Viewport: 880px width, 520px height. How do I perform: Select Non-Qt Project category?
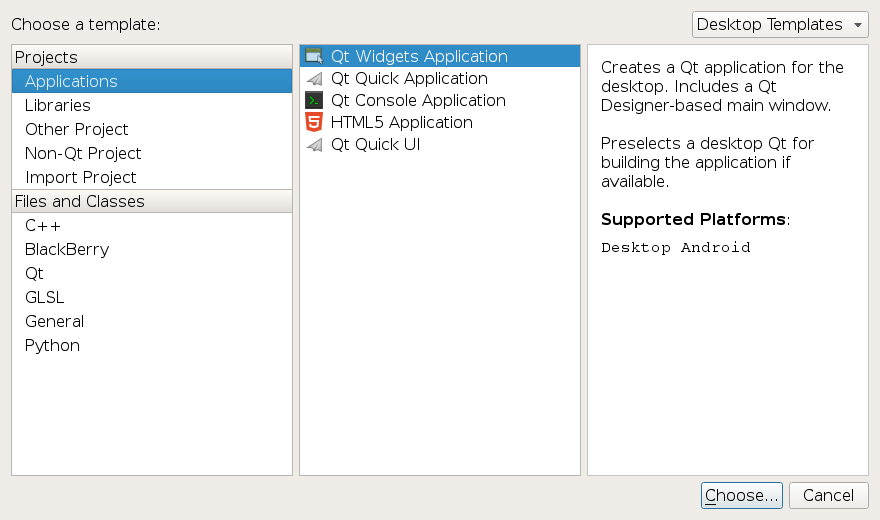pos(152,154)
